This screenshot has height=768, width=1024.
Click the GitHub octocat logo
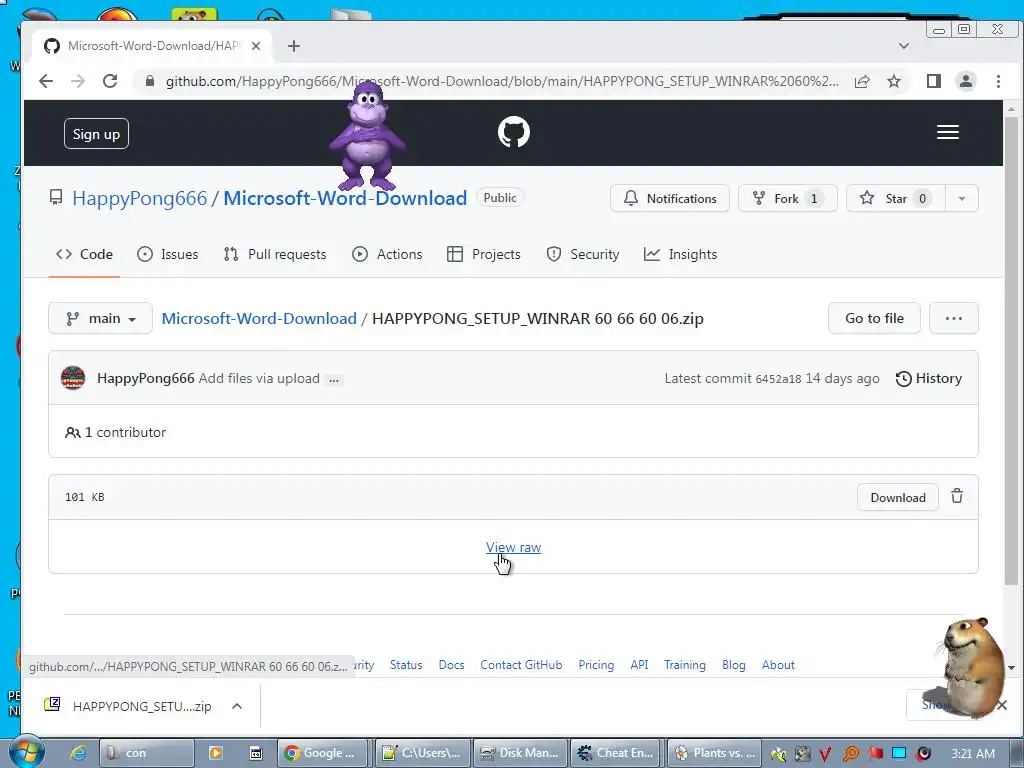click(x=514, y=133)
